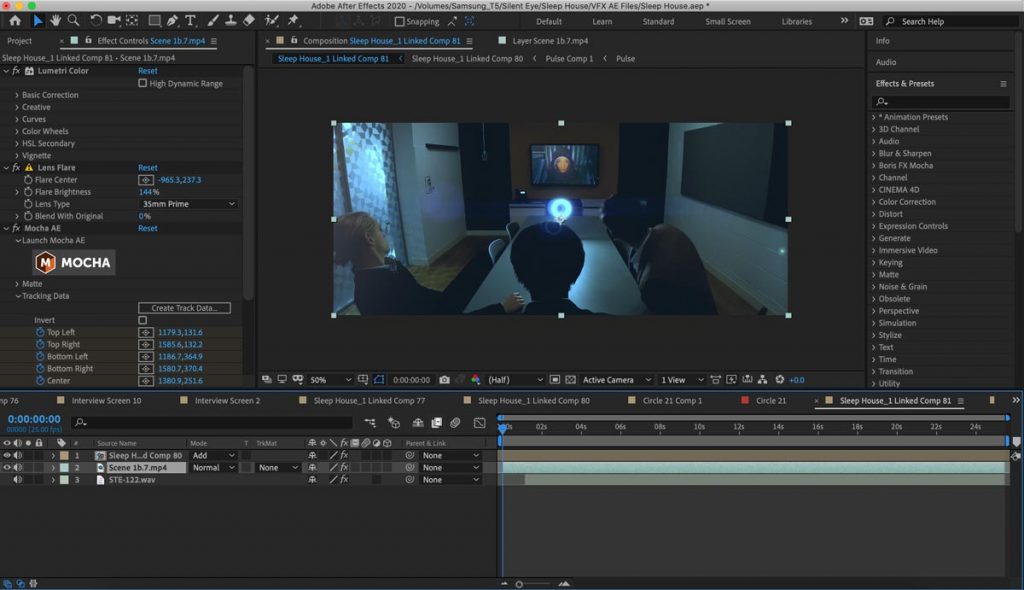The width and height of the screenshot is (1024, 590).
Task: Open the Lens Type 35mm Prime dropdown
Action: (188, 204)
